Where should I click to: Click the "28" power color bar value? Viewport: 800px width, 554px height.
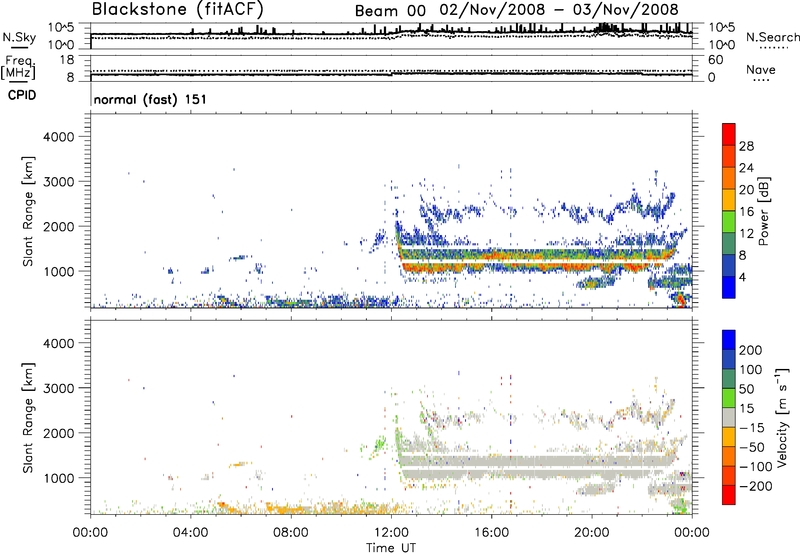coord(746,146)
